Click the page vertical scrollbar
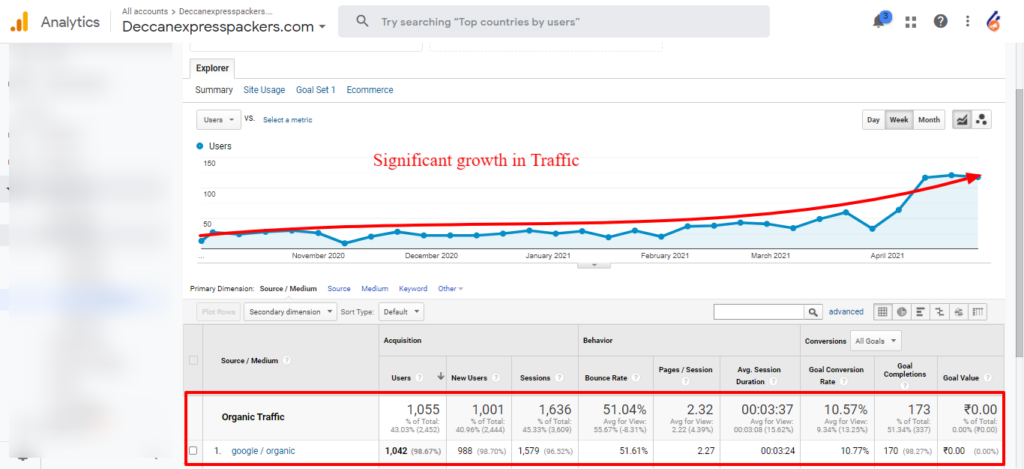This screenshot has height=469, width=1024. (1019, 222)
